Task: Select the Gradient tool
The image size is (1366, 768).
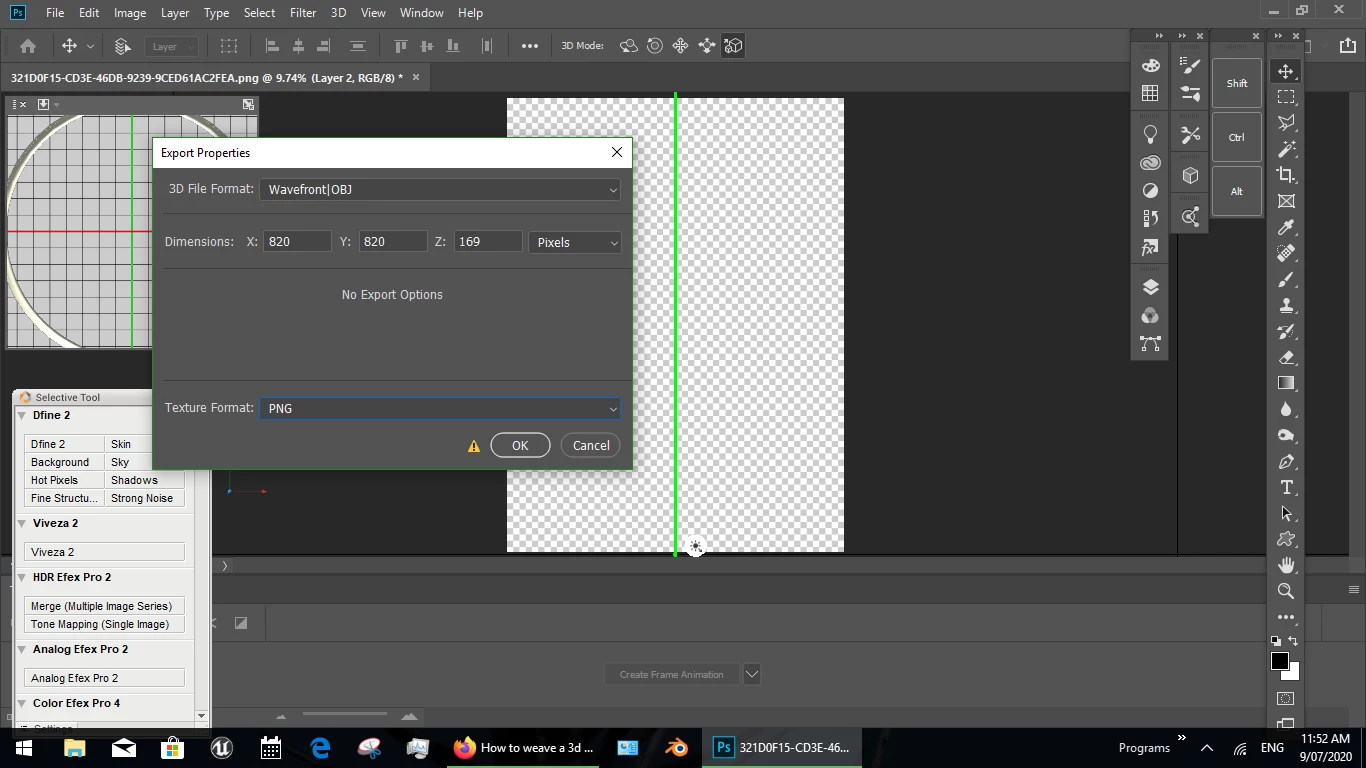Action: click(1286, 383)
